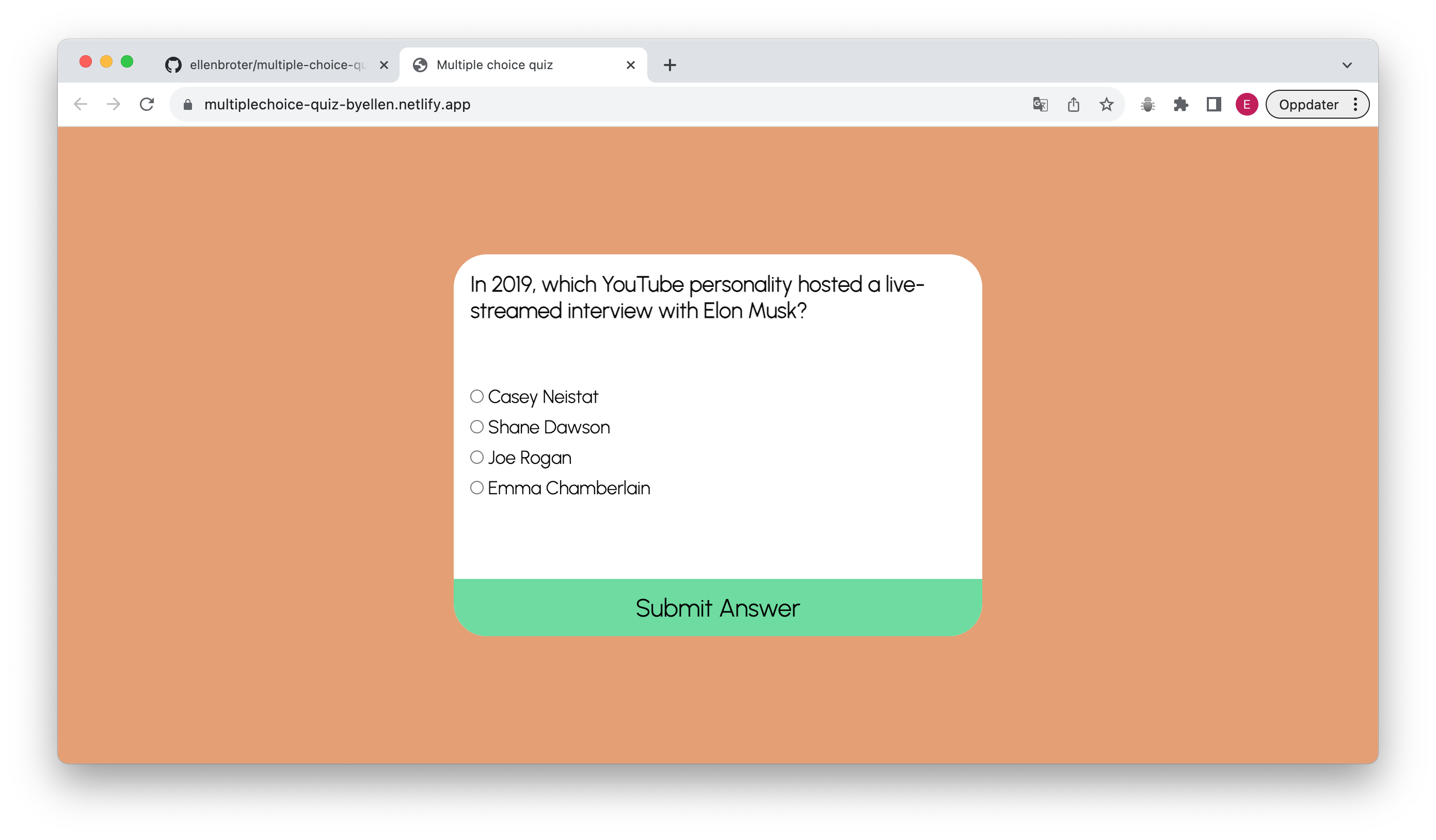Submit the selected answer

click(717, 607)
